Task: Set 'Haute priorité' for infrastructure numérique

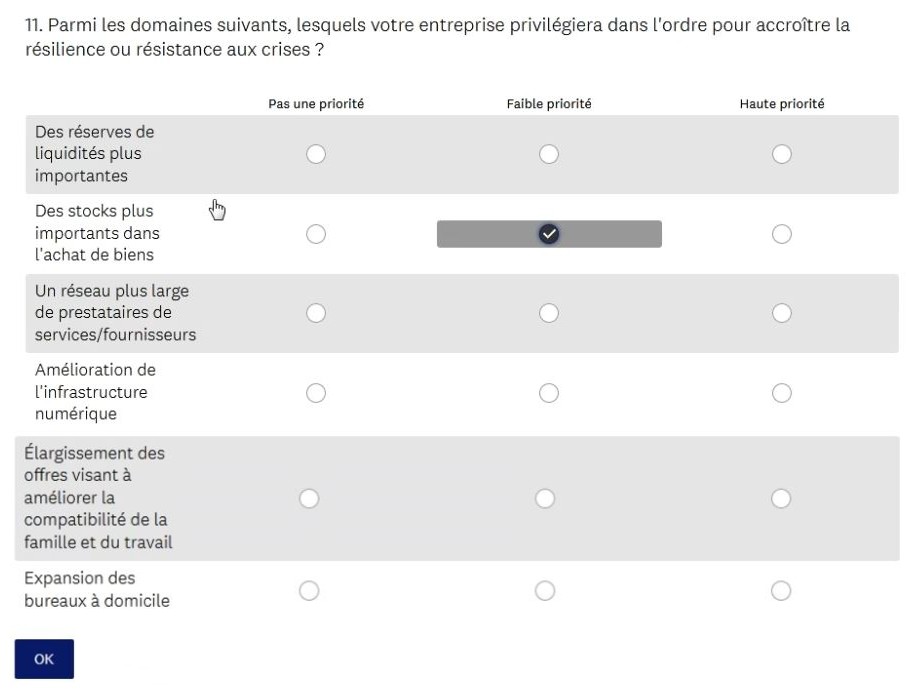Action: (782, 393)
